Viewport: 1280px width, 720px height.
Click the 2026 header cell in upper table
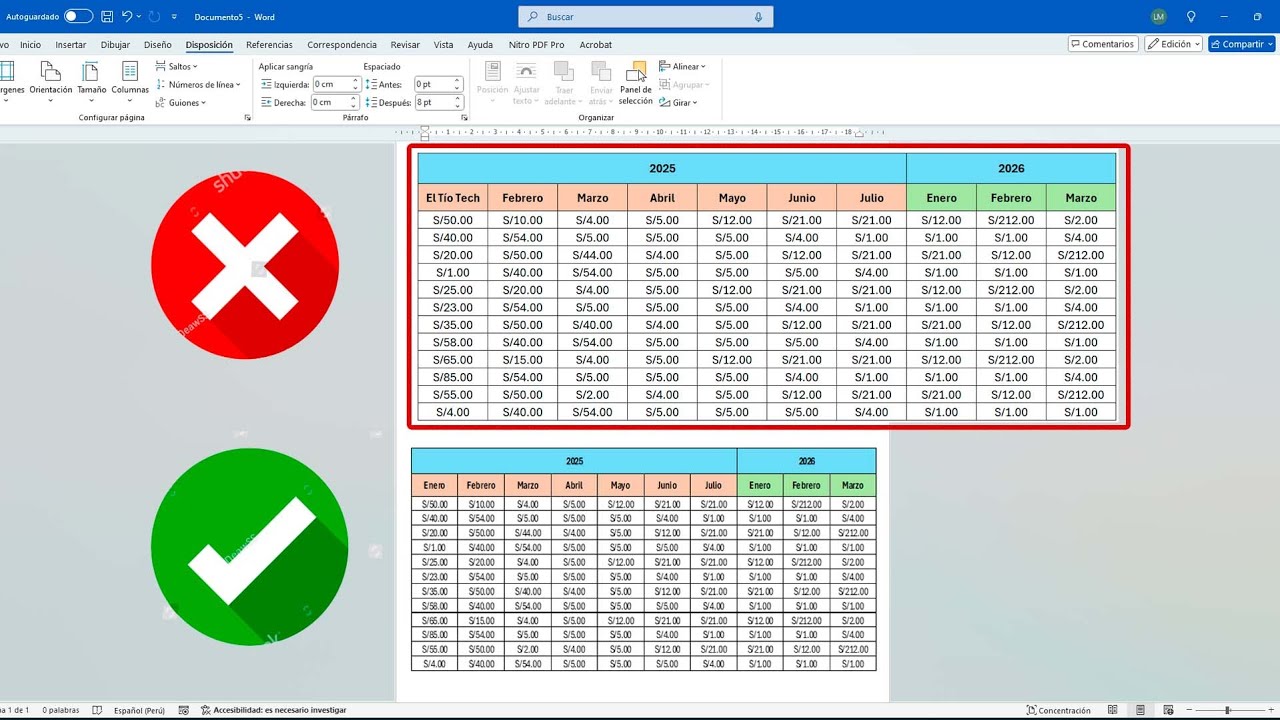click(1011, 168)
